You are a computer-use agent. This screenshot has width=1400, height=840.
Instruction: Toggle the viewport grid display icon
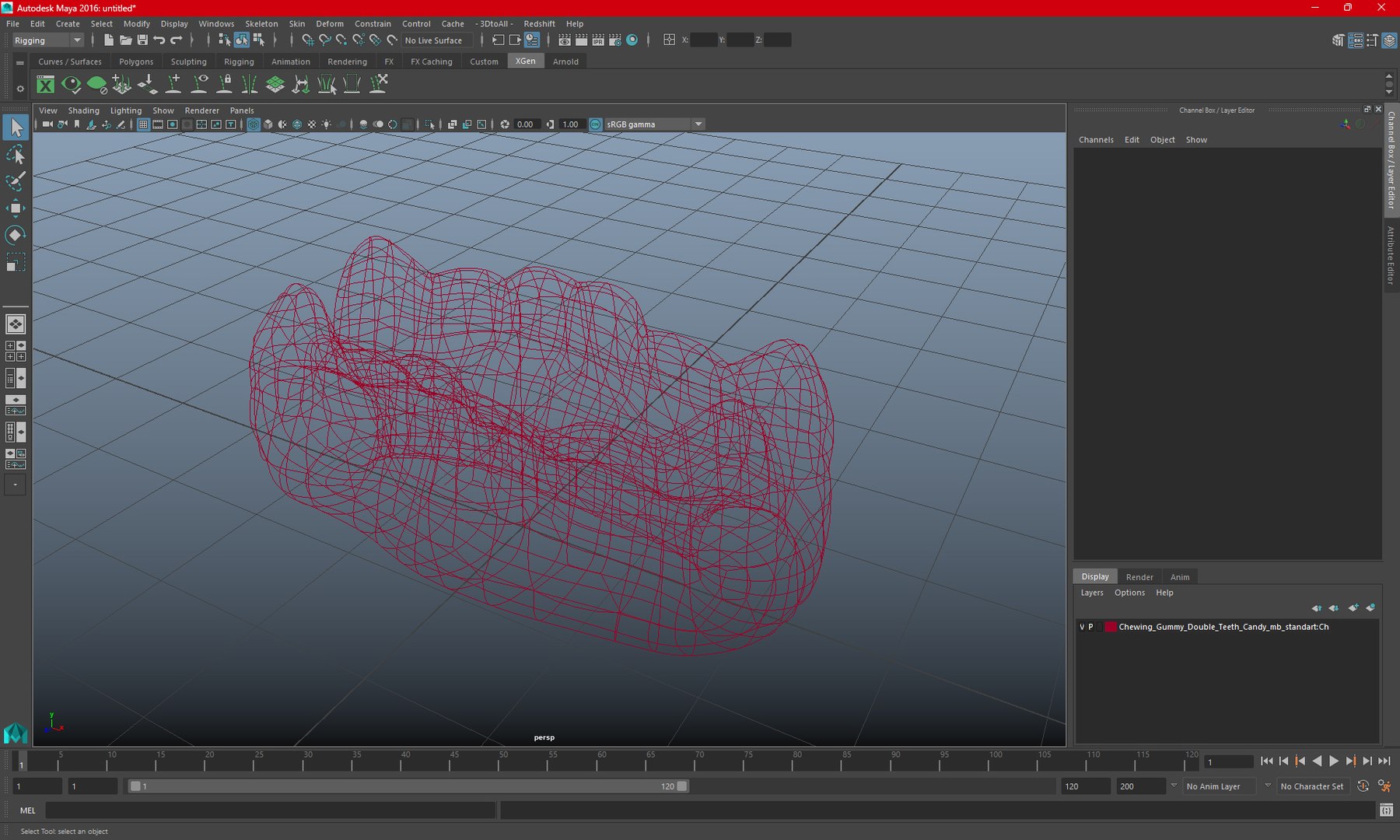[x=143, y=124]
